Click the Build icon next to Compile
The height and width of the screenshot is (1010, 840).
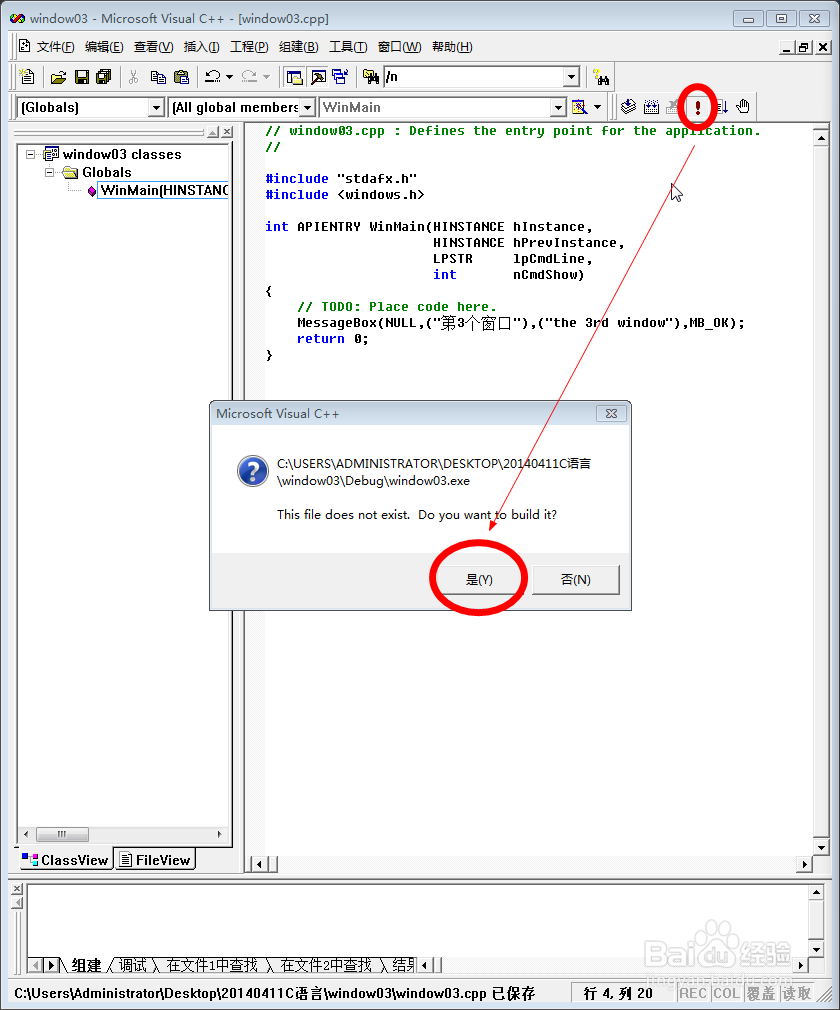(652, 107)
